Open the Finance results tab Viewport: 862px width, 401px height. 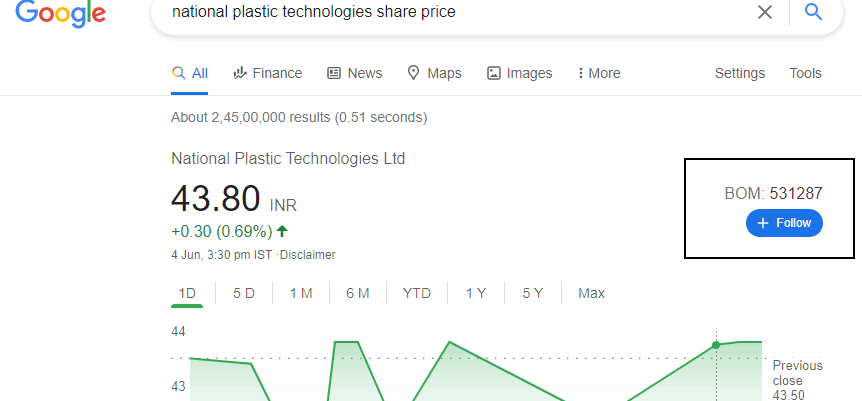click(x=268, y=73)
